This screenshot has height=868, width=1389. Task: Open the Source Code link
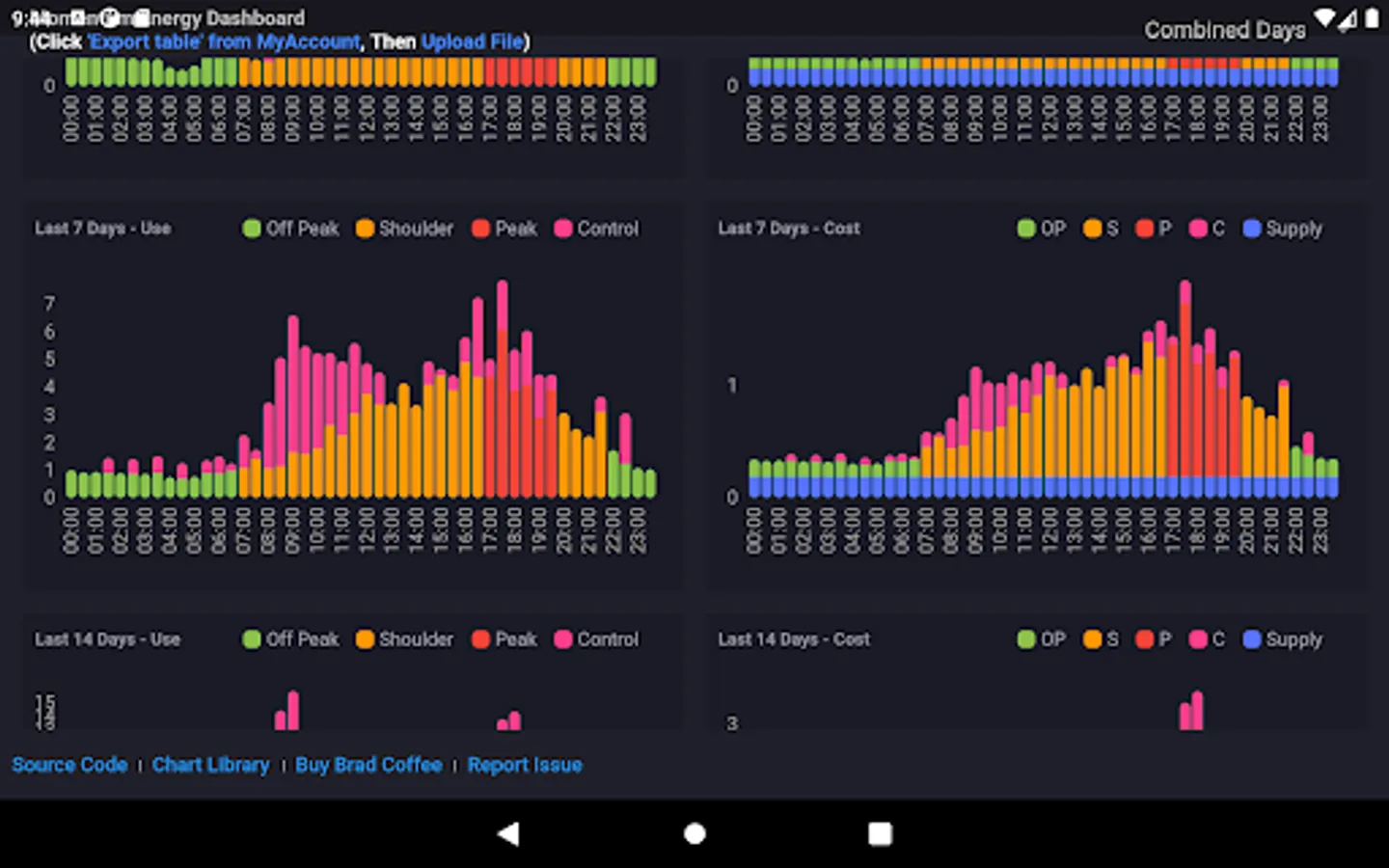pyautogui.click(x=69, y=765)
